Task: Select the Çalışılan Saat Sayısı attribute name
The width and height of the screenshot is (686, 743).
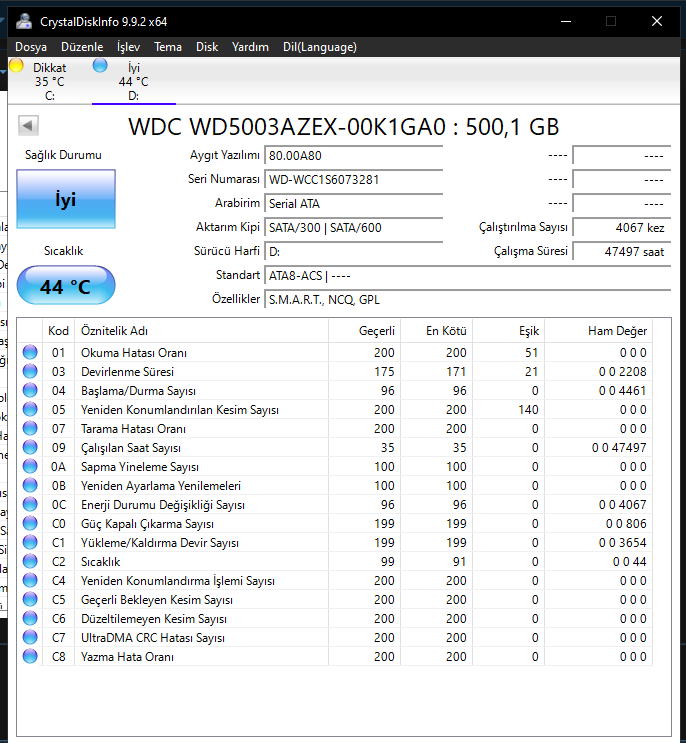Action: pos(131,448)
